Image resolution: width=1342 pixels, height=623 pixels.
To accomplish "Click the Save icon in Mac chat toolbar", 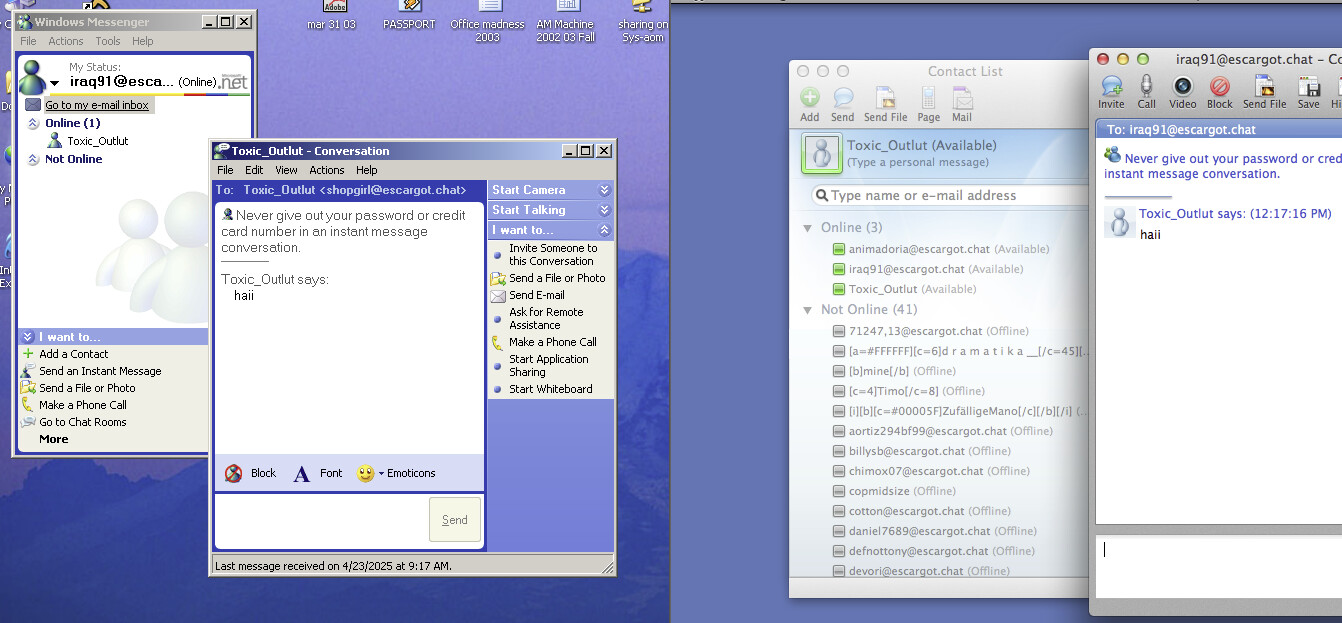I will point(1308,86).
